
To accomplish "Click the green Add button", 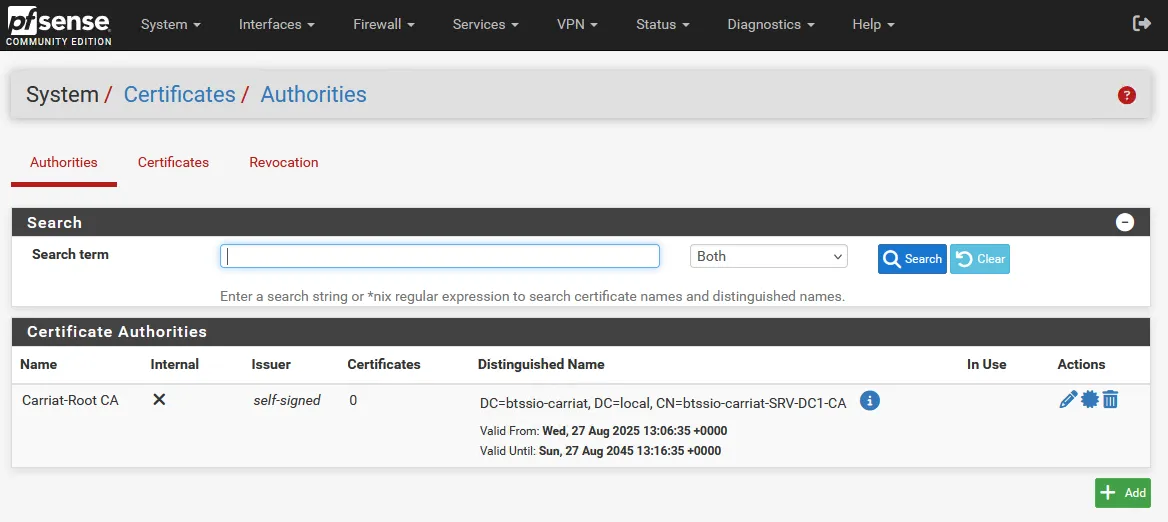I will click(x=1123, y=493).
